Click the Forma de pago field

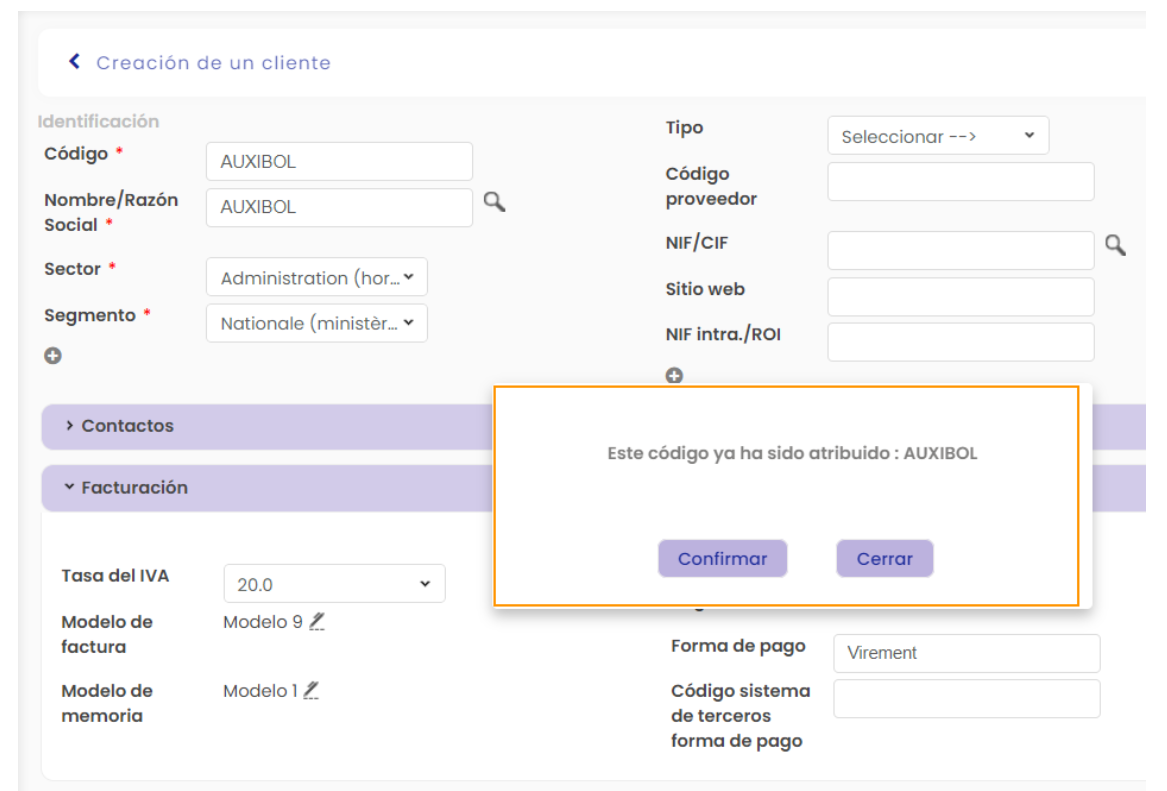965,653
